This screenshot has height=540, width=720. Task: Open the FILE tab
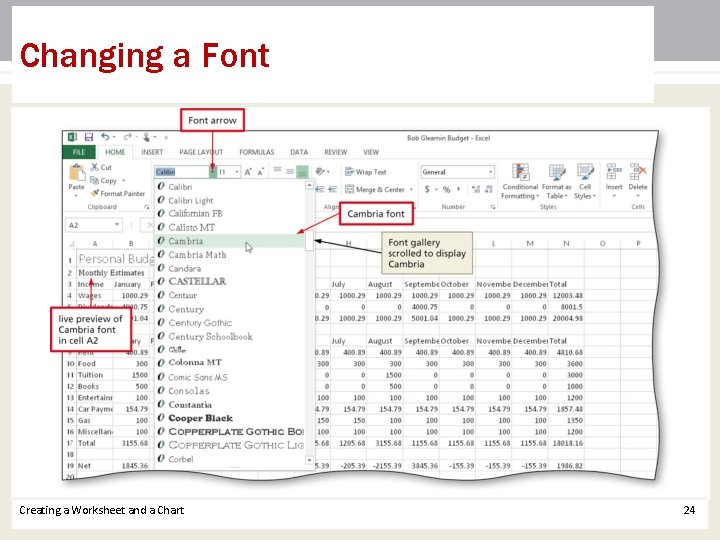click(79, 152)
